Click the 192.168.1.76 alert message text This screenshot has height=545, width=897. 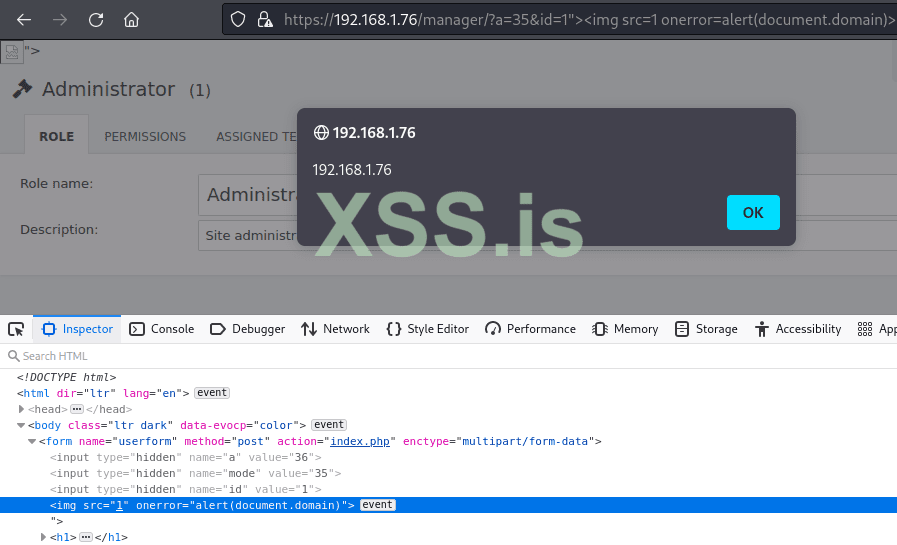click(352, 170)
